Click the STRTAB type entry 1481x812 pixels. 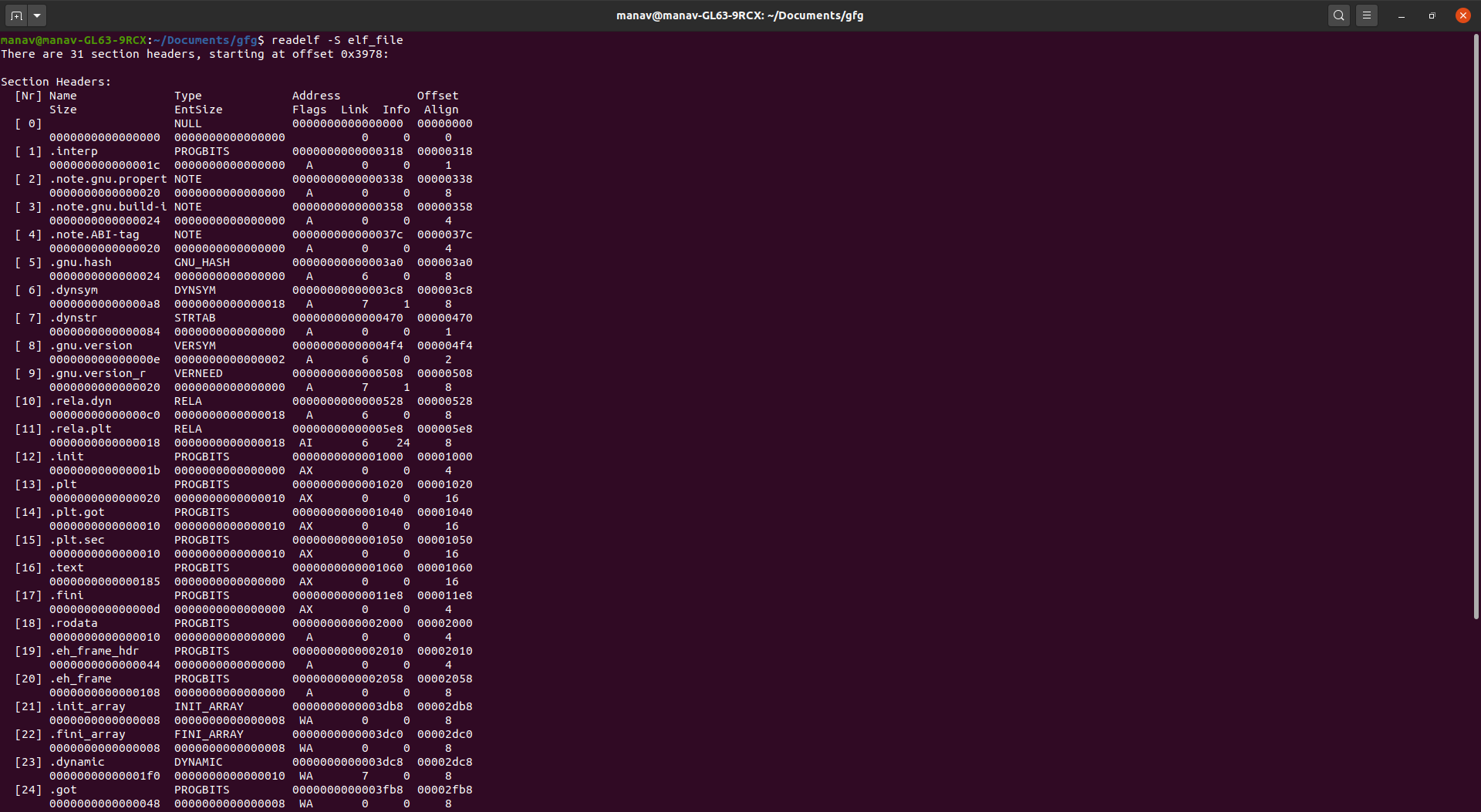(x=195, y=318)
